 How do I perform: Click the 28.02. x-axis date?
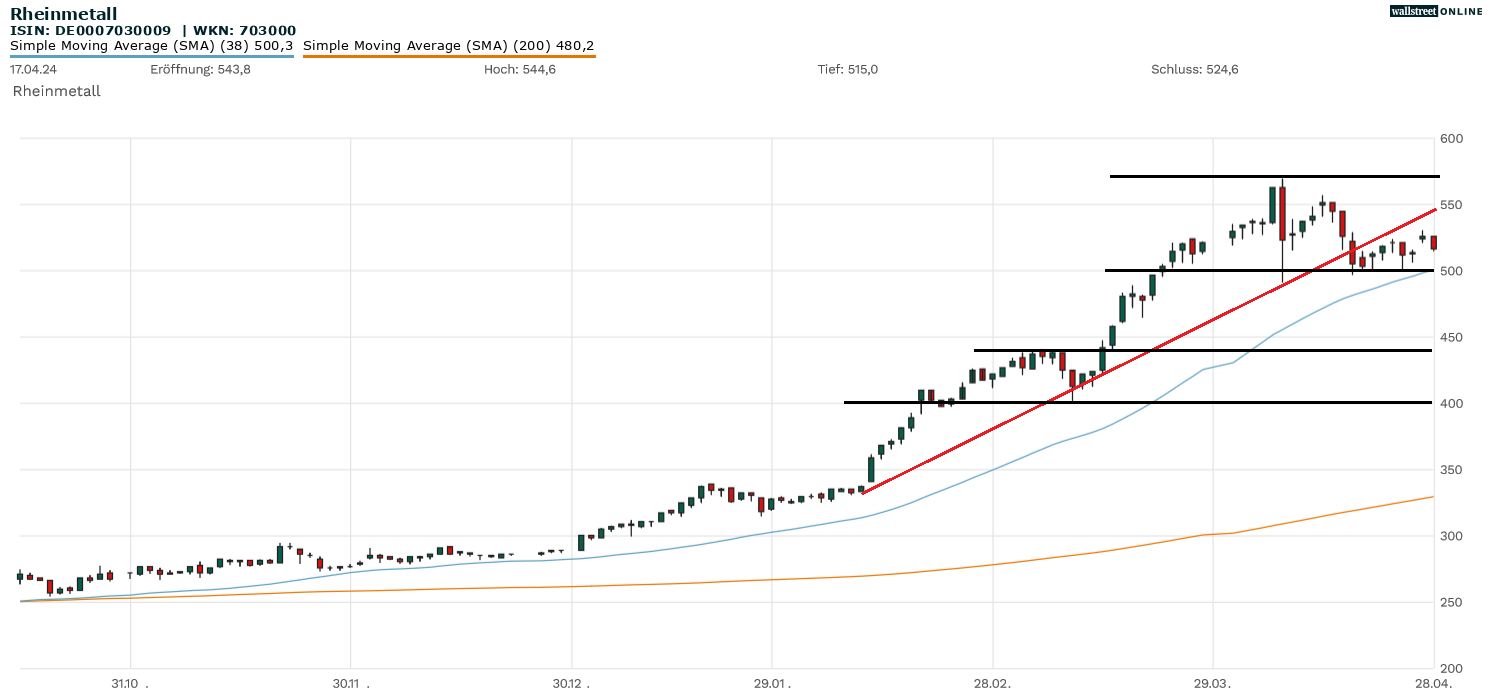click(992, 683)
